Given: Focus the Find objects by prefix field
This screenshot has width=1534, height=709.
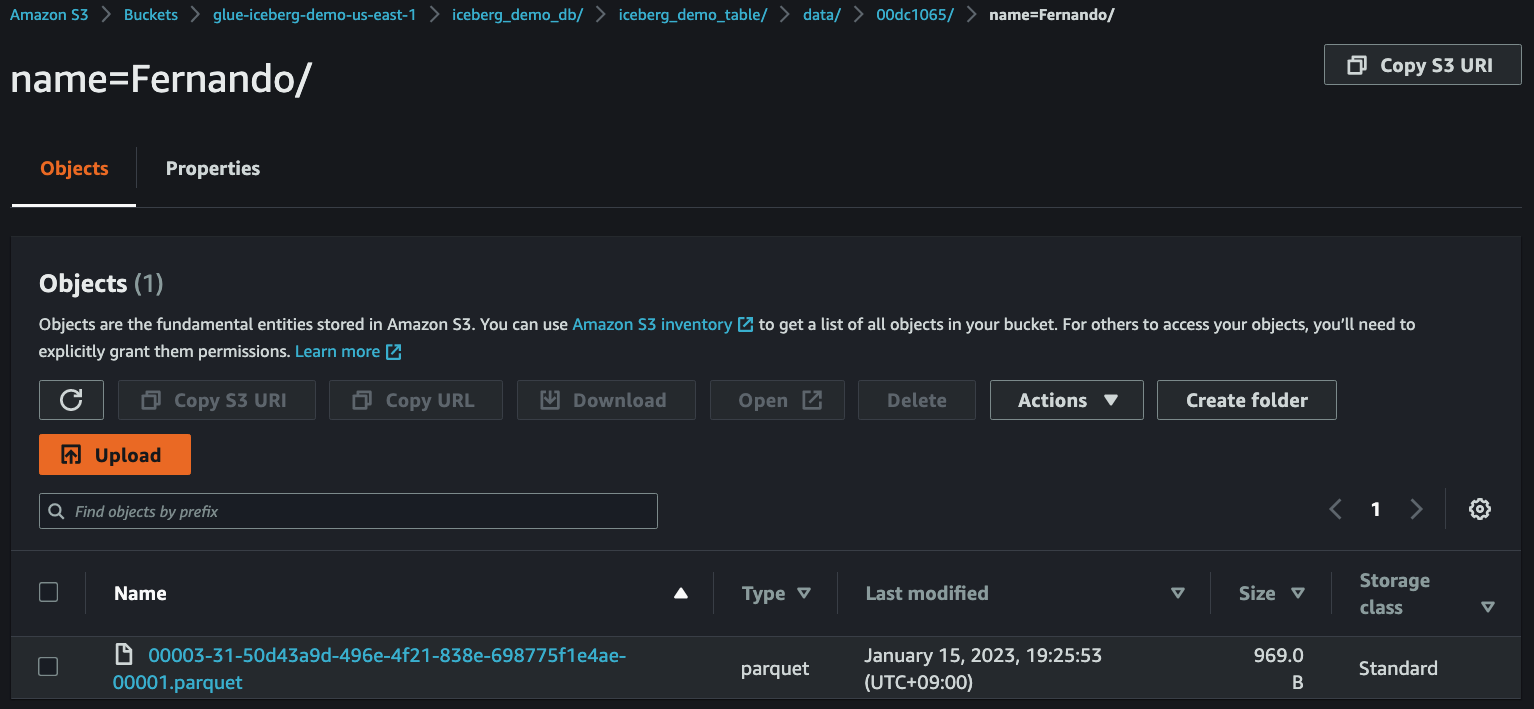Looking at the screenshot, I should (x=348, y=511).
